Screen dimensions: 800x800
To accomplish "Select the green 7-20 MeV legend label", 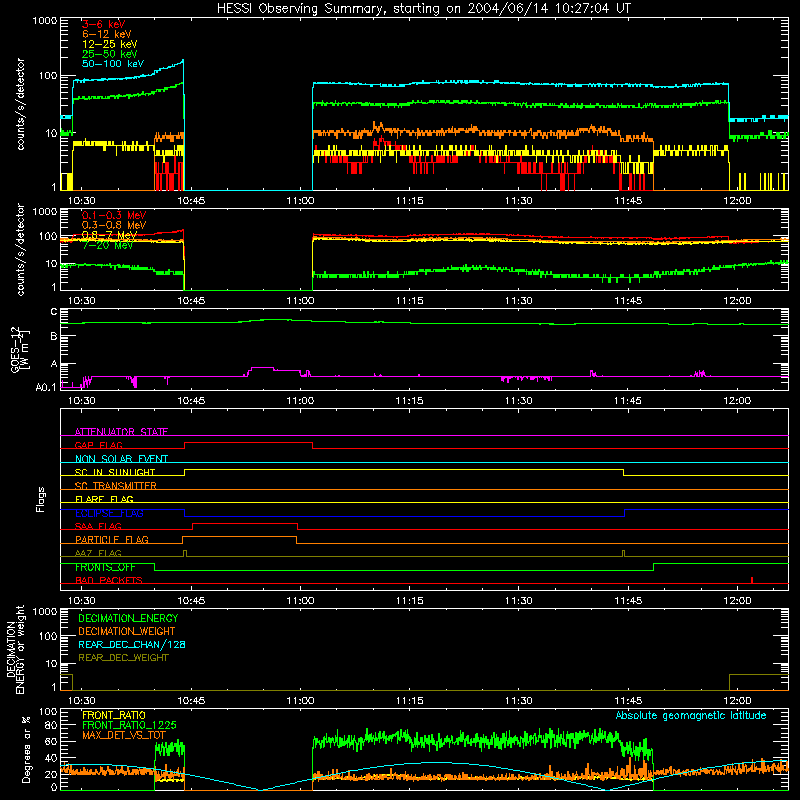I will [x=108, y=245].
